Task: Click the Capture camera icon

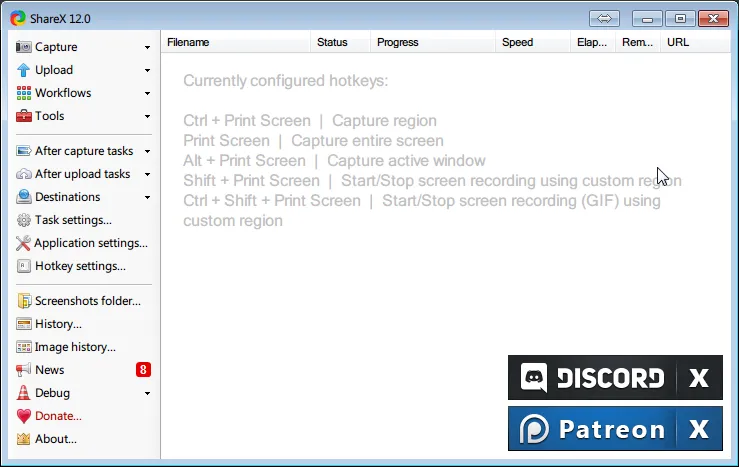Action: 24,47
